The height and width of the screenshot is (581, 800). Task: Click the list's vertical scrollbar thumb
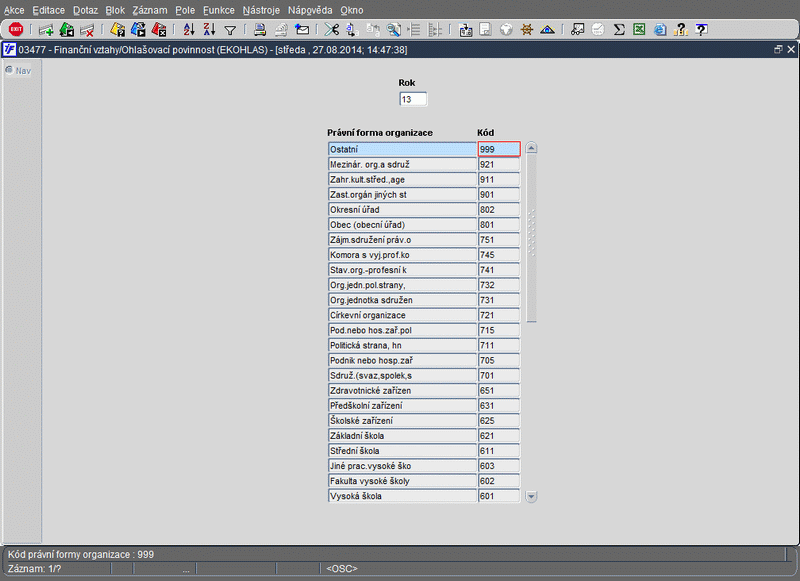click(x=531, y=238)
